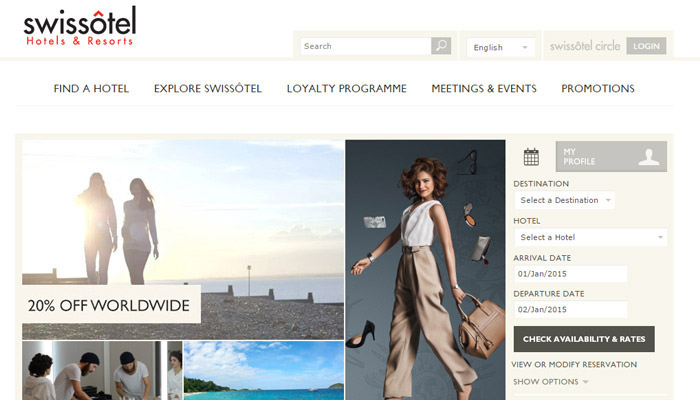Click the My Profile person icon
Screen dimensions: 700x400
pyautogui.click(x=649, y=157)
